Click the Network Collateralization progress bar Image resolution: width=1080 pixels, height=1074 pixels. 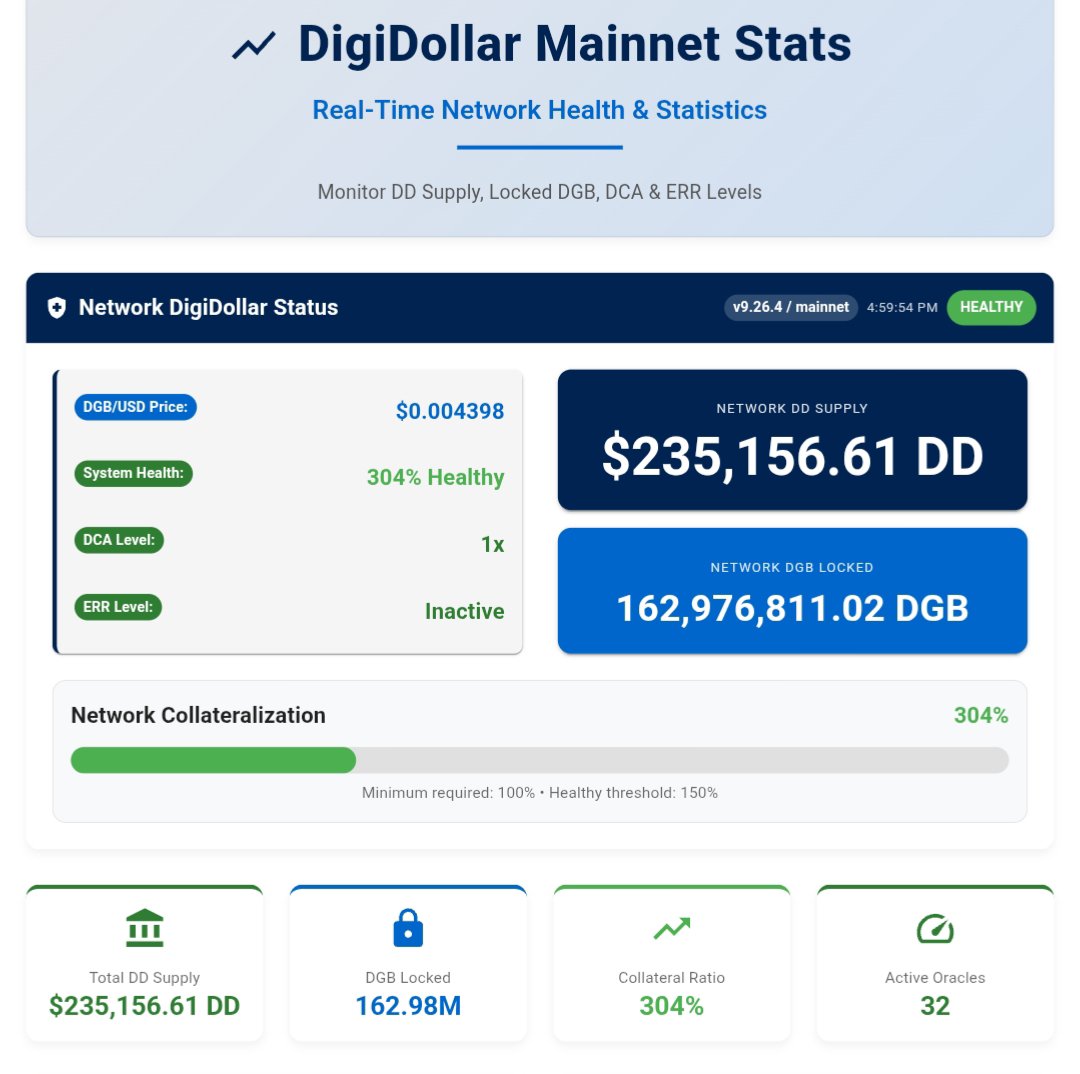click(539, 760)
